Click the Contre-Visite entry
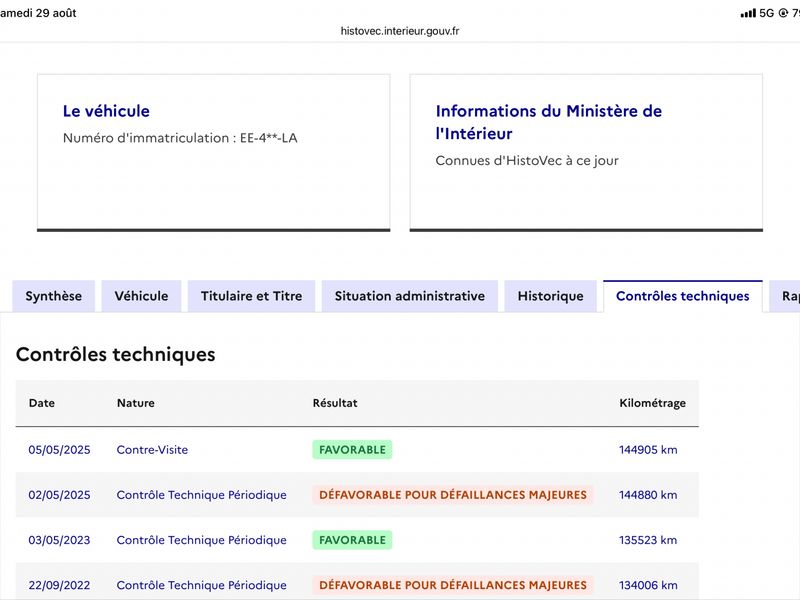 [152, 449]
